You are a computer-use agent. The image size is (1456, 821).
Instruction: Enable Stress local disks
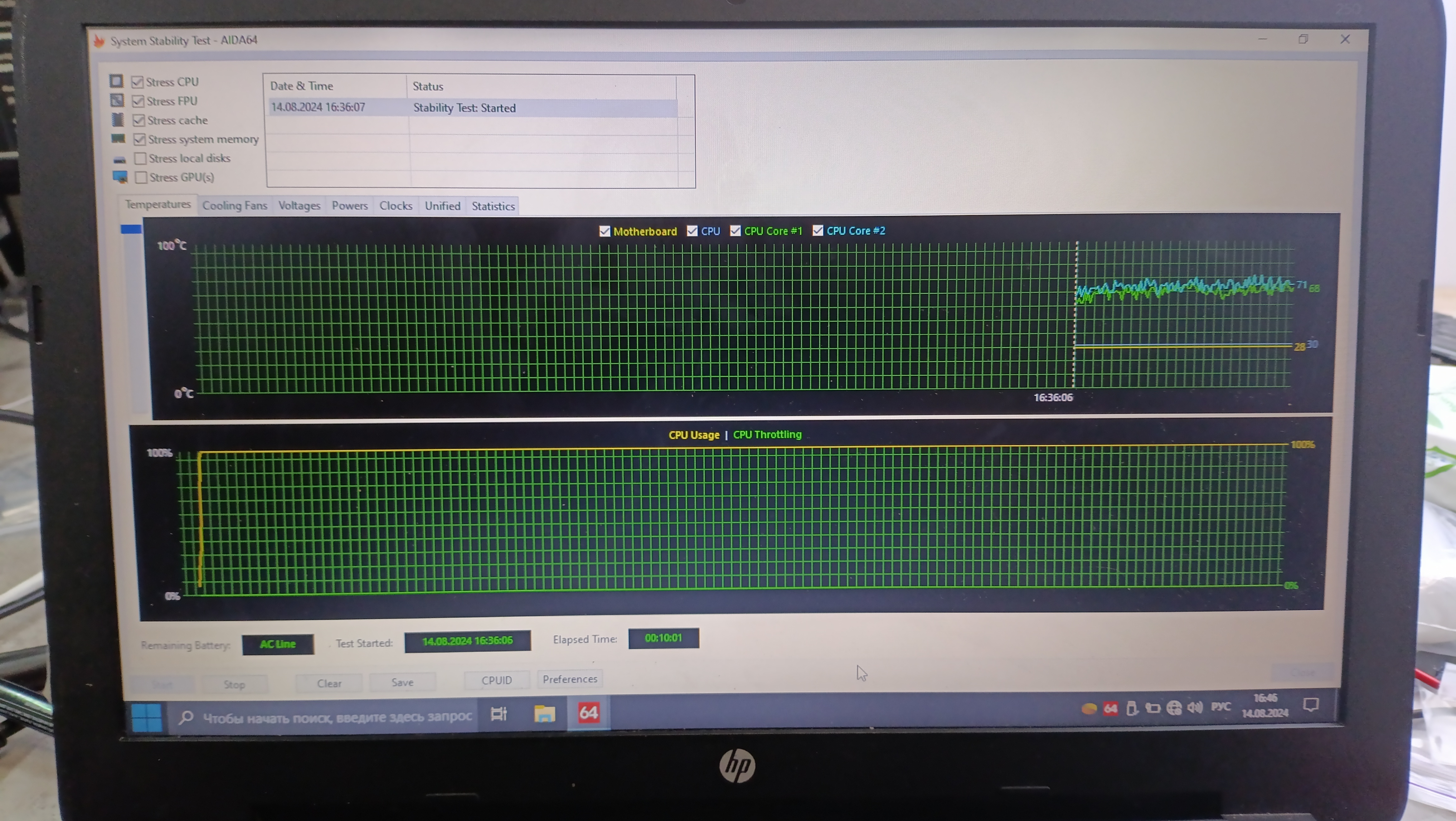[x=140, y=158]
